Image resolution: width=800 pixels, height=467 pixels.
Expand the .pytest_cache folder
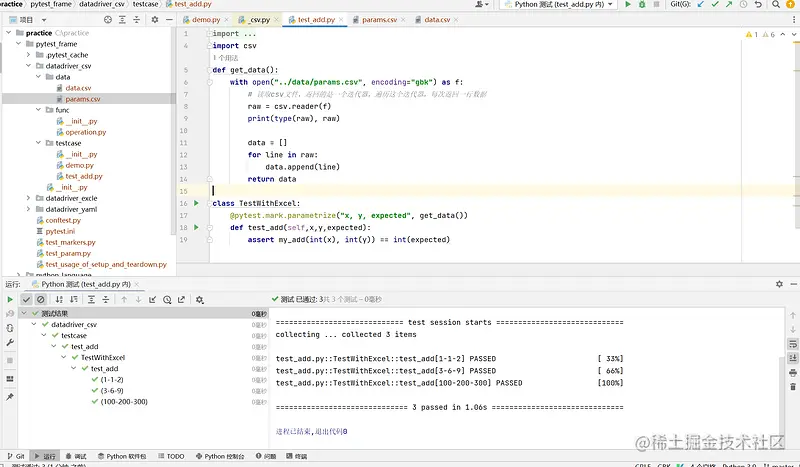tap(28, 55)
